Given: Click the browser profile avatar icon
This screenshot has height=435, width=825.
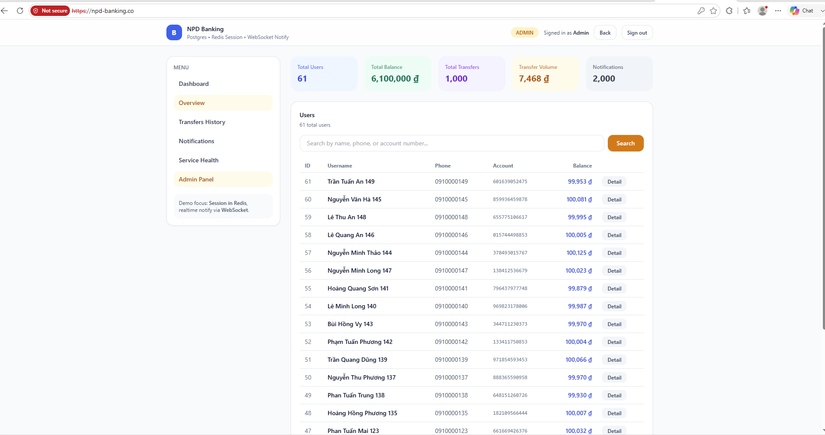Looking at the screenshot, I should [762, 11].
